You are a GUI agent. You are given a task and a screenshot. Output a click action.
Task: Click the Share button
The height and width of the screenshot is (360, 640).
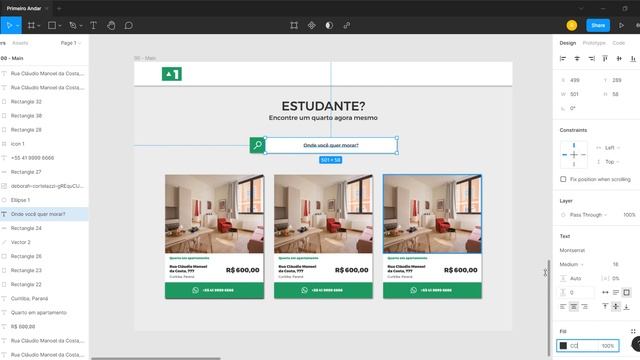[x=598, y=25]
